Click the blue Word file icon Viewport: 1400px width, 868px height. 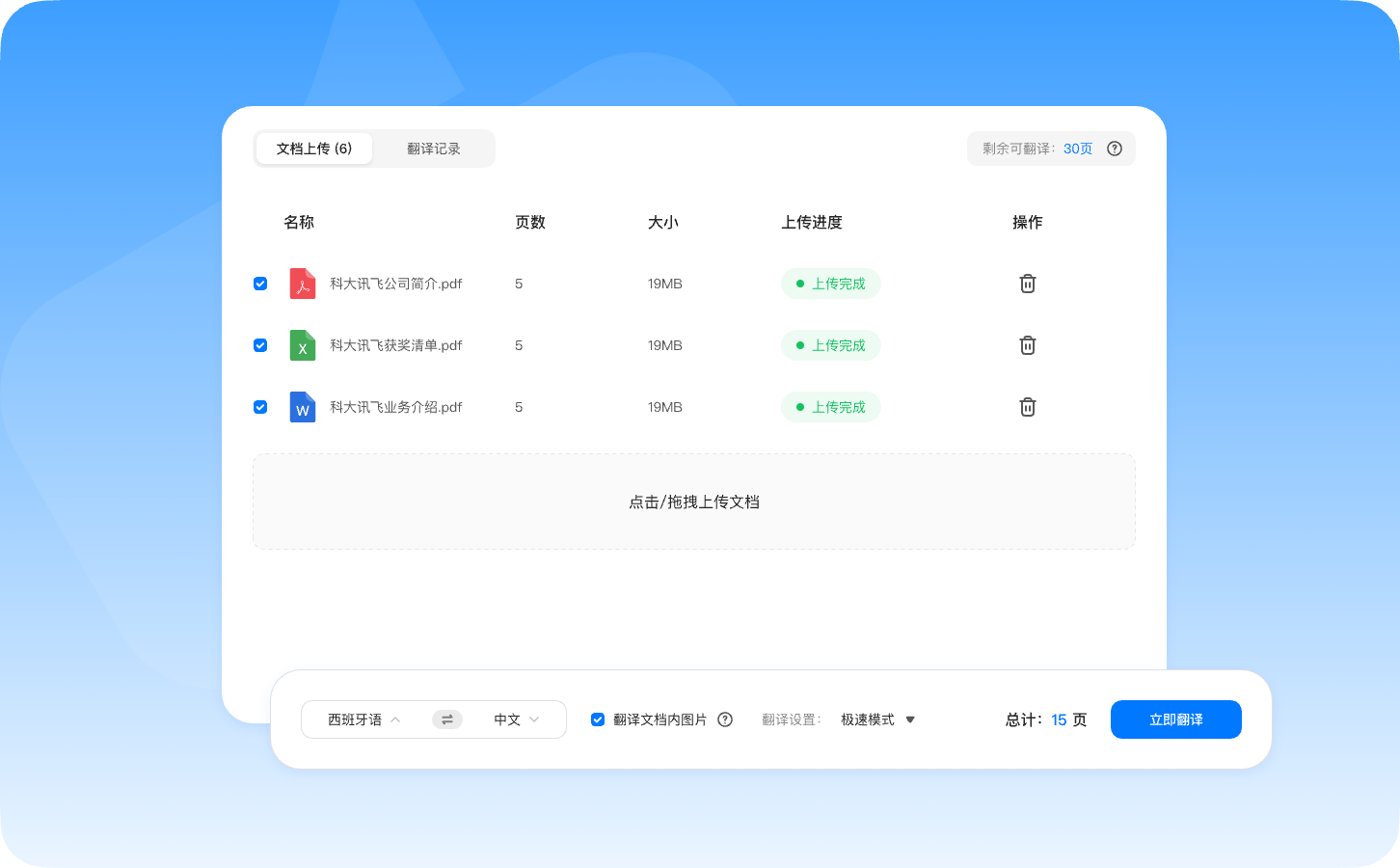(303, 407)
